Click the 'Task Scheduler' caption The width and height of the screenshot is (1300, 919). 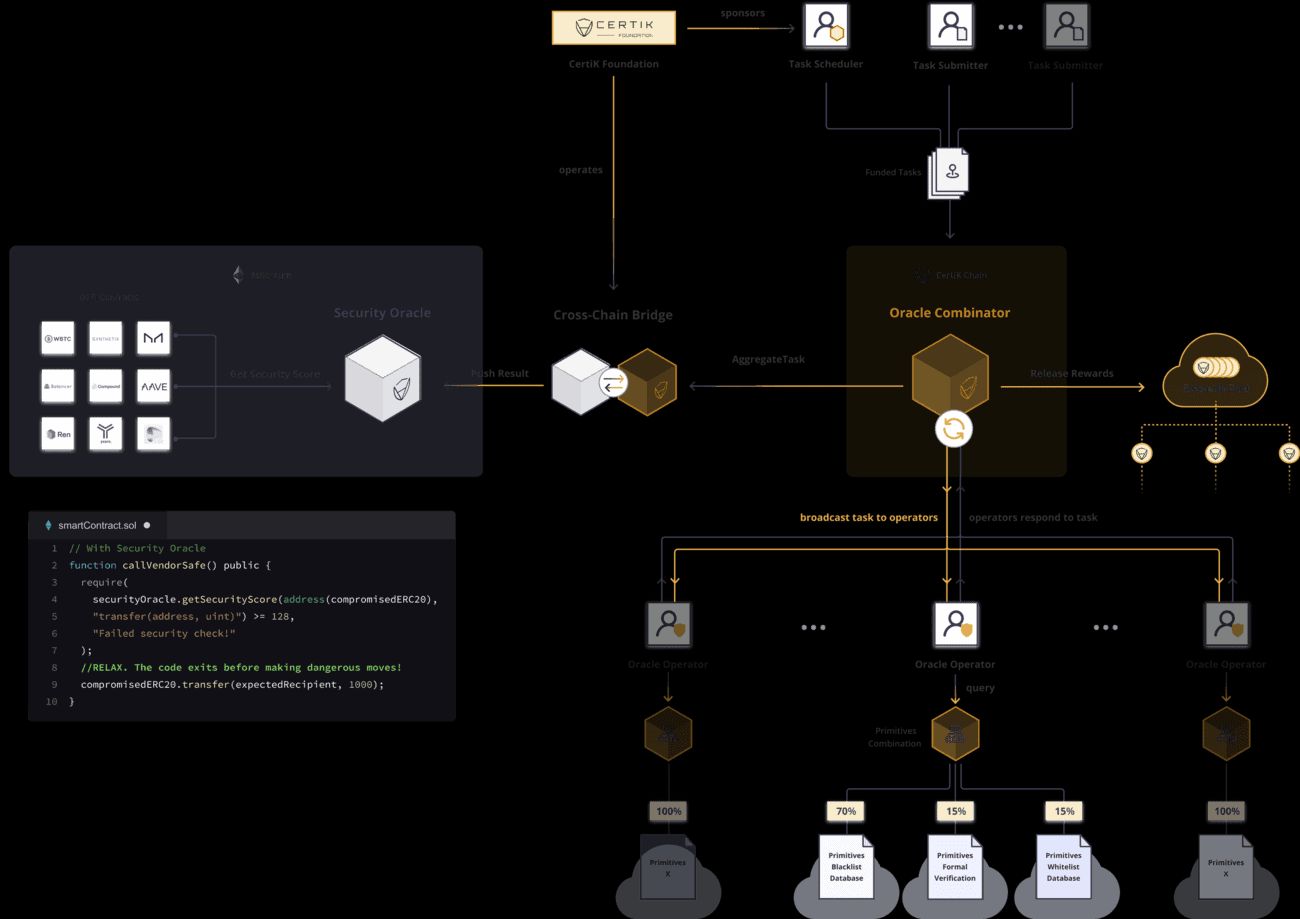(825, 64)
